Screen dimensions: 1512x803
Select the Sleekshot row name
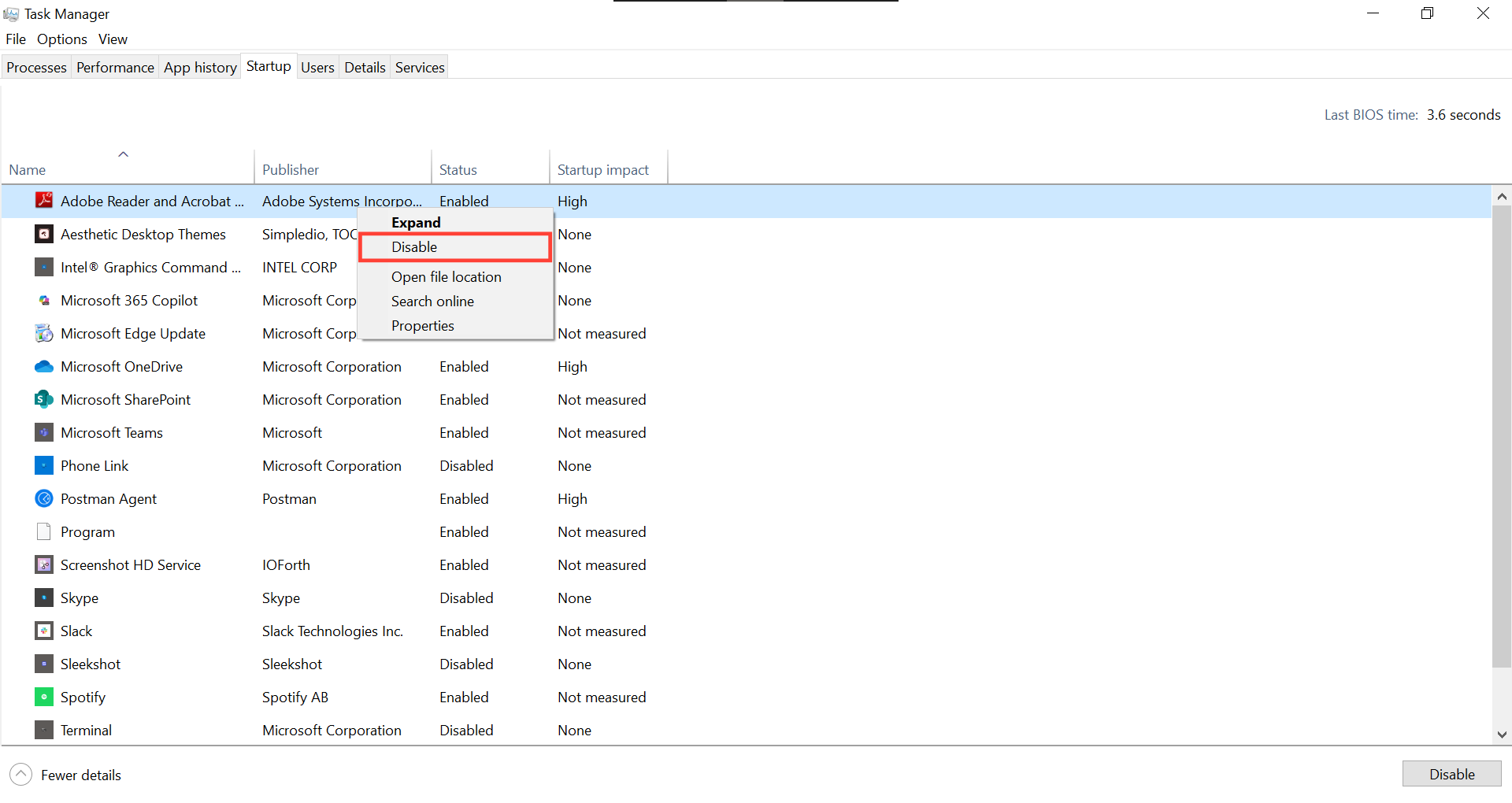[91, 664]
